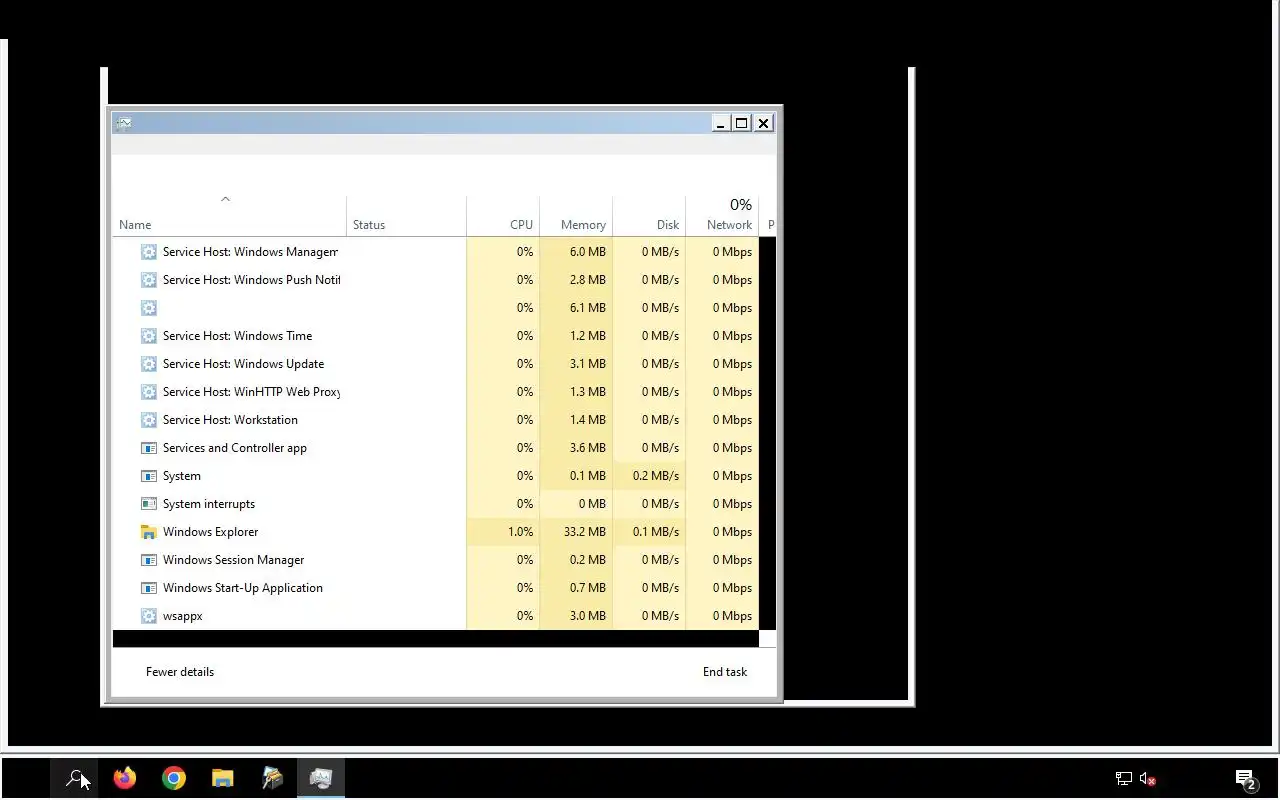Click Fewer details
The height and width of the screenshot is (800, 1280).
point(180,672)
